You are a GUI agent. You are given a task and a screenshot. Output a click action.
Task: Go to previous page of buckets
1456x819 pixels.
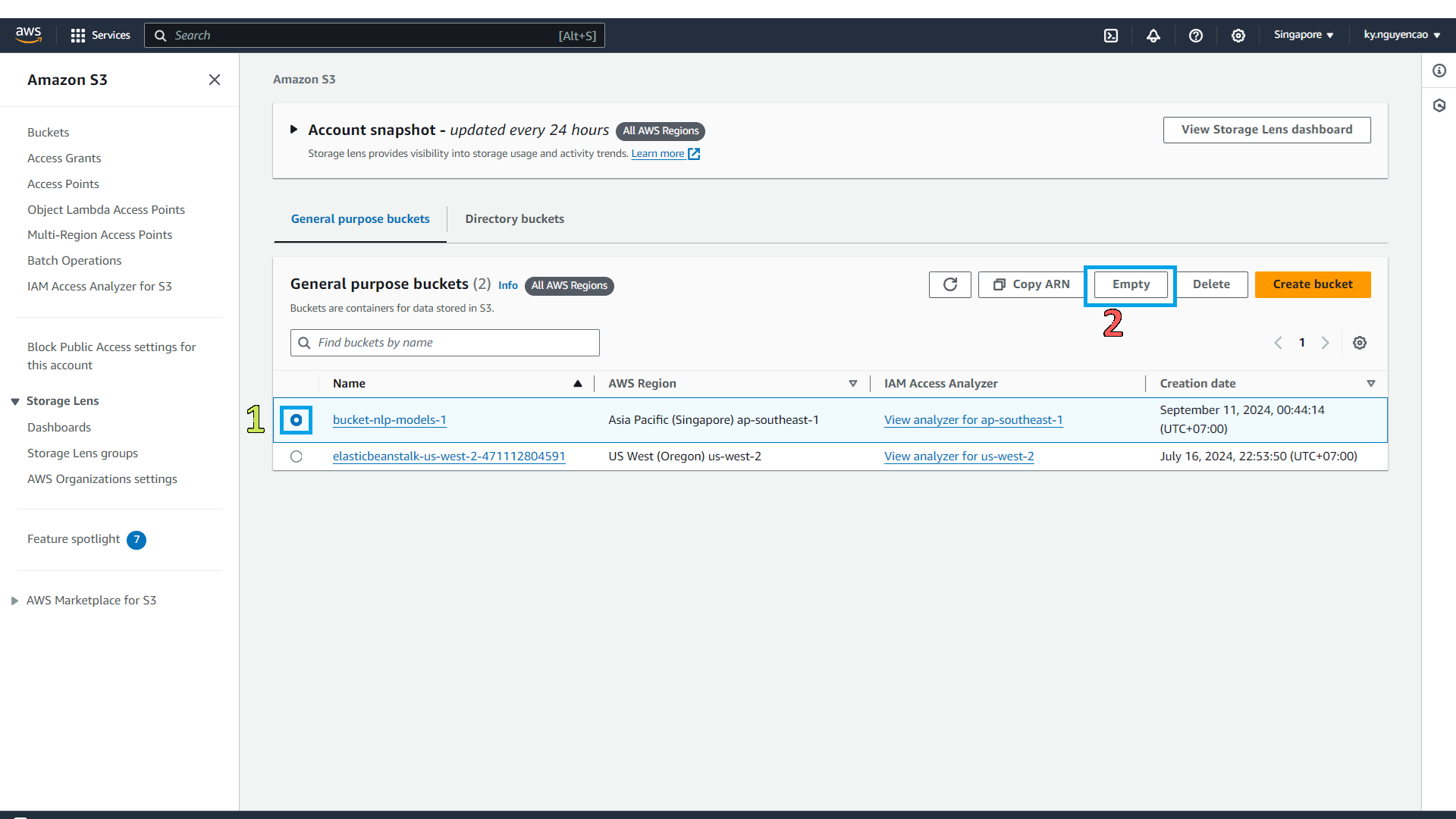click(x=1279, y=343)
